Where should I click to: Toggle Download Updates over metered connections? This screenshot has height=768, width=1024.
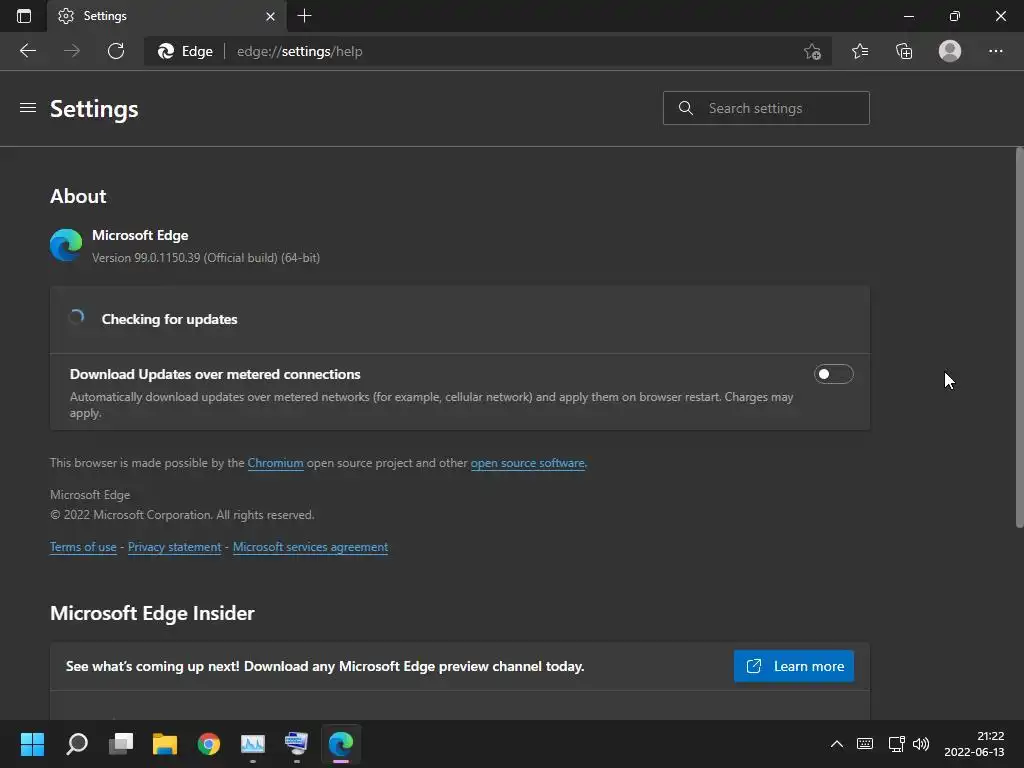click(833, 374)
